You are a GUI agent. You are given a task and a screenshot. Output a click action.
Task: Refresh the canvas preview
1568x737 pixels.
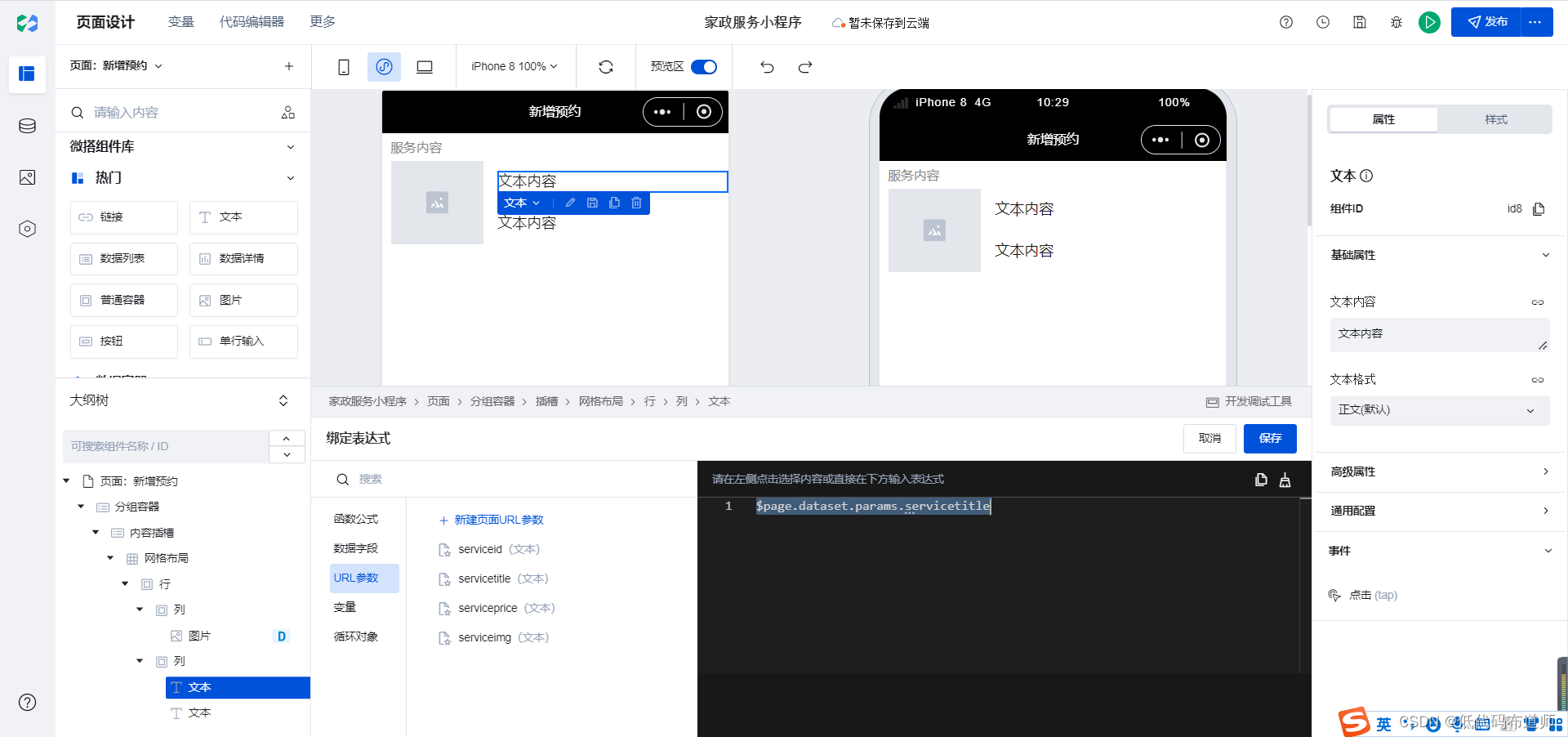click(x=606, y=67)
